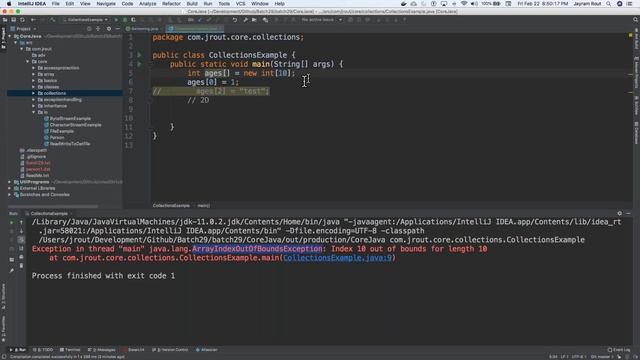640x360 pixels.
Task: Click the Back navigation arrow in toolbar
Action: [33, 20]
